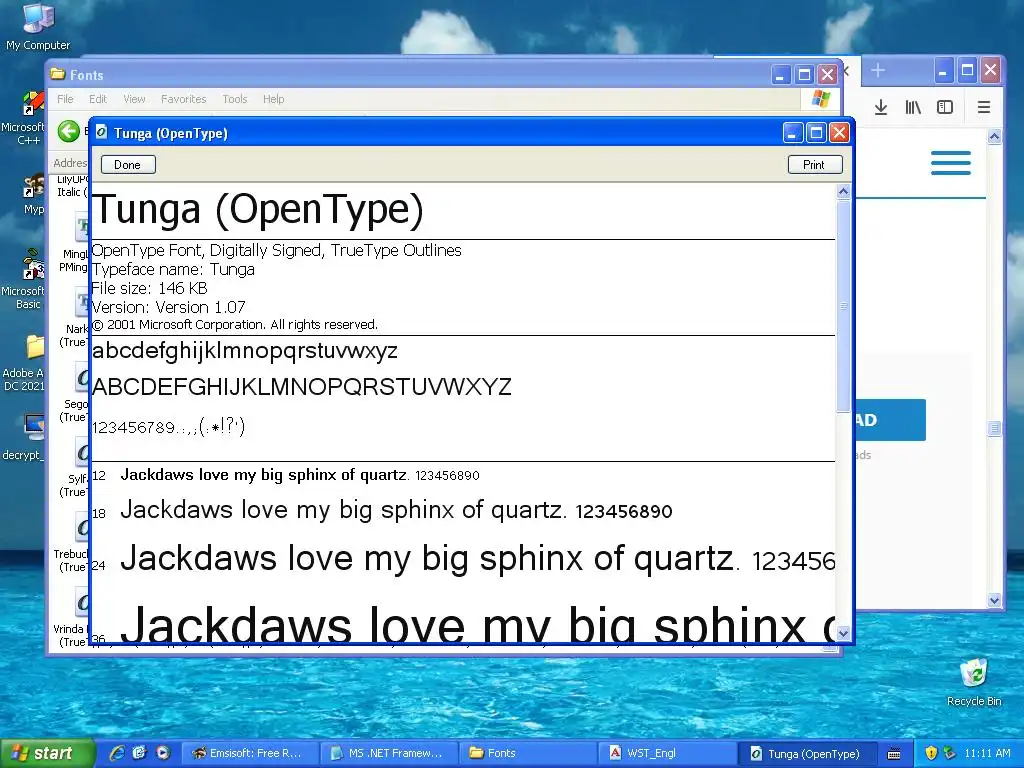This screenshot has width=1024, height=768.
Task: Click the browser library icon
Action: pos(913,107)
